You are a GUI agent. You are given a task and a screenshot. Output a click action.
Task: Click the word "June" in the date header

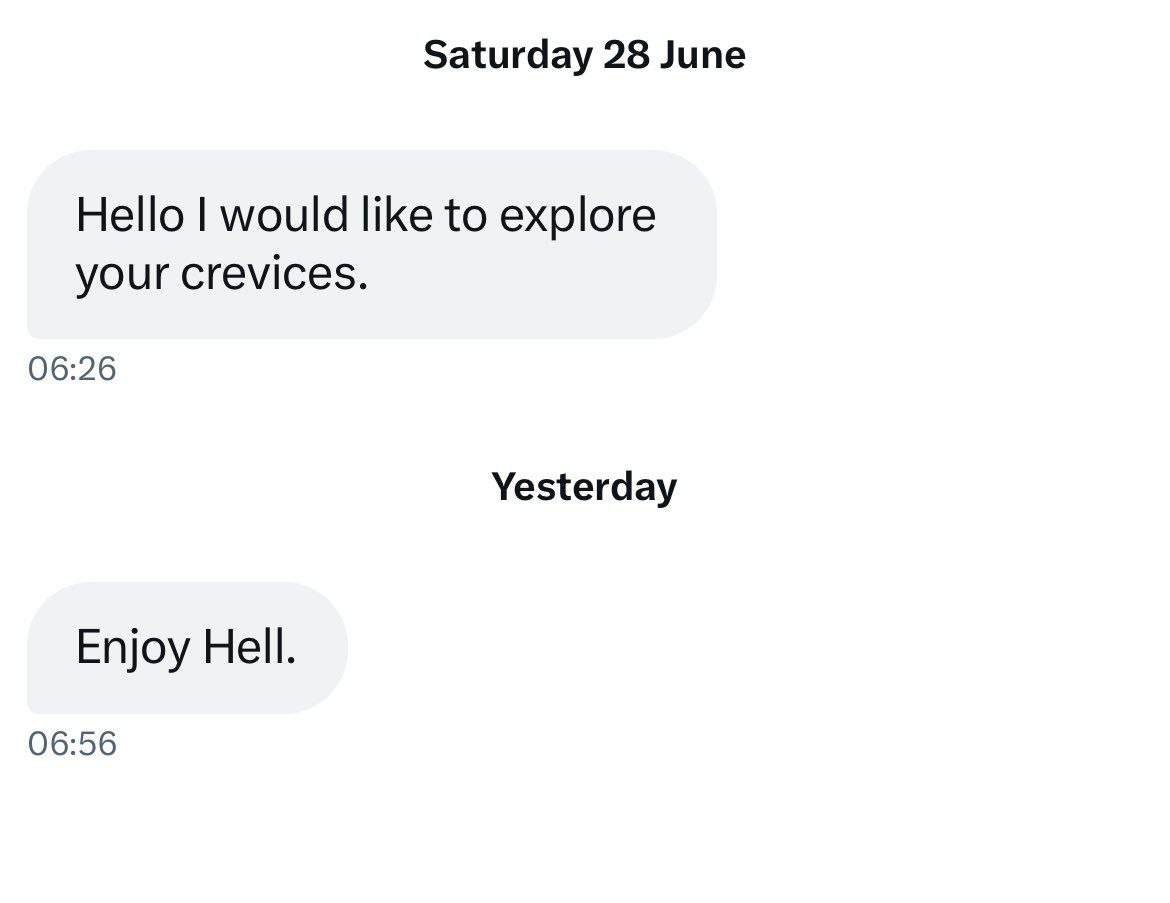pos(702,55)
